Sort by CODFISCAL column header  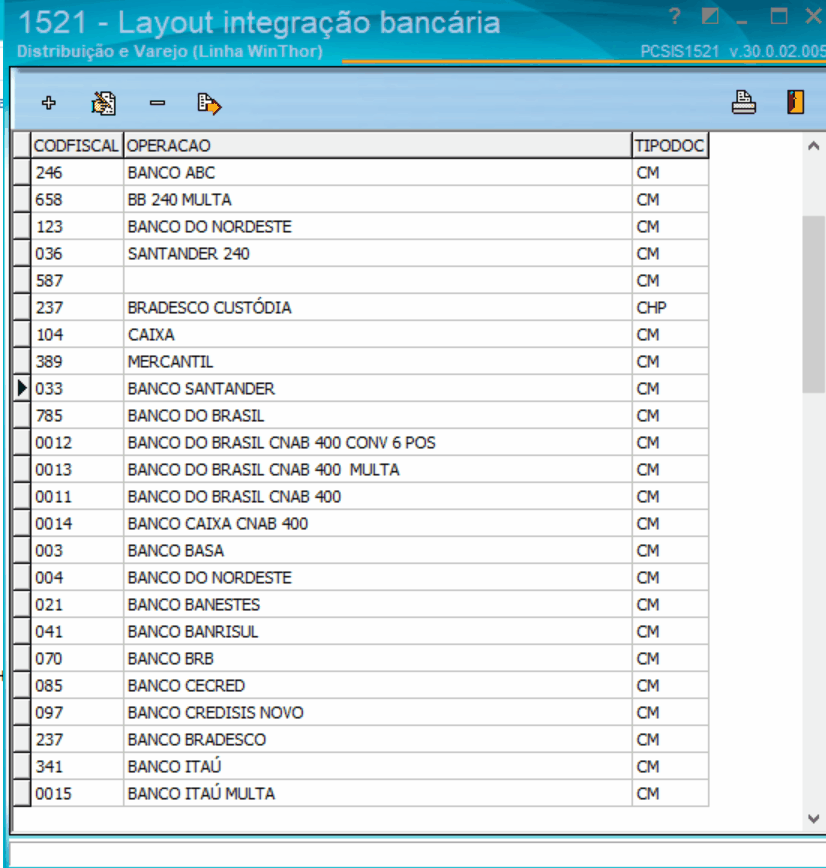click(x=77, y=146)
